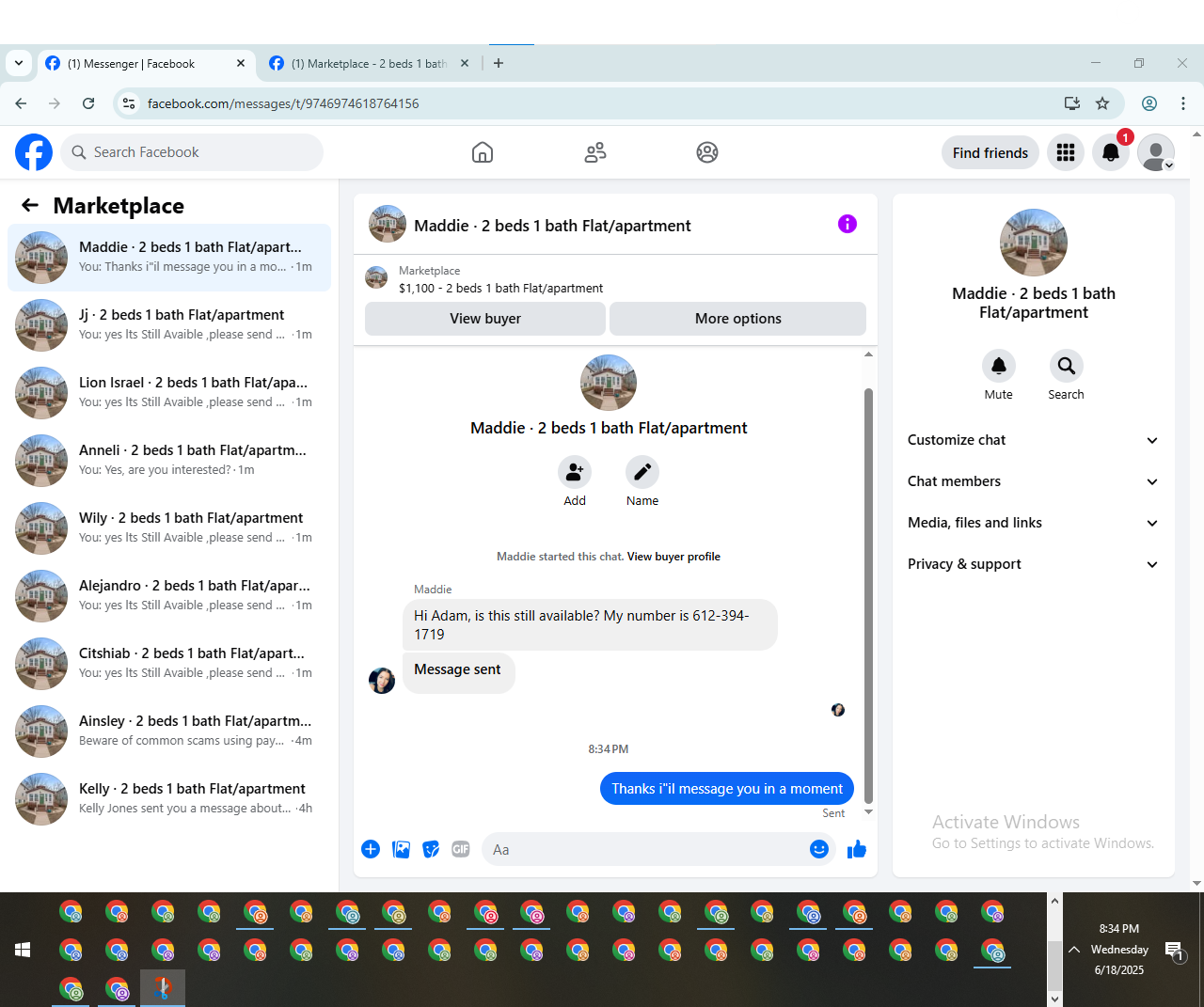Viewport: 1204px width, 1007px height.
Task: Open Ainsley conversation
Action: pos(169,731)
